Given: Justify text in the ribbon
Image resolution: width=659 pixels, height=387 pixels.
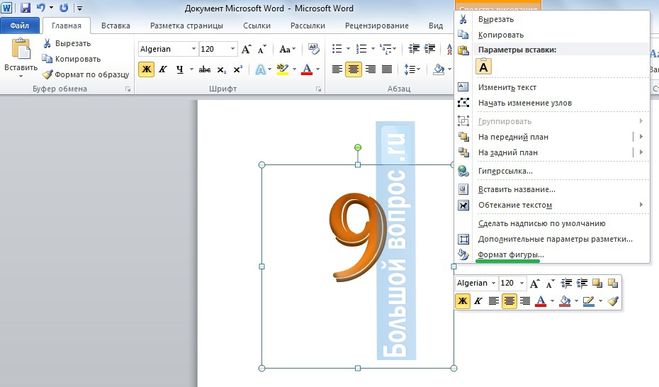Looking at the screenshot, I should tap(387, 69).
